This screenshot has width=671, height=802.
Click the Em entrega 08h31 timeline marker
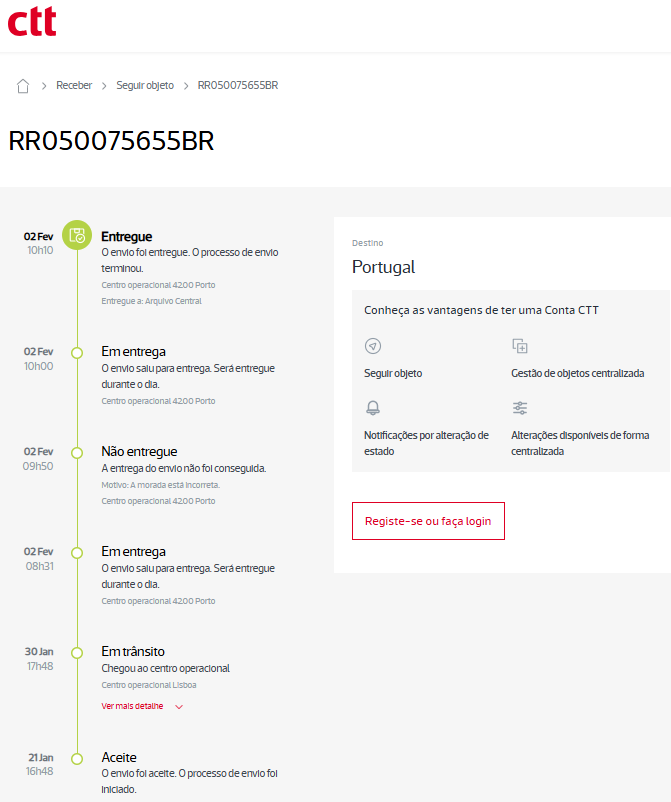click(77, 552)
